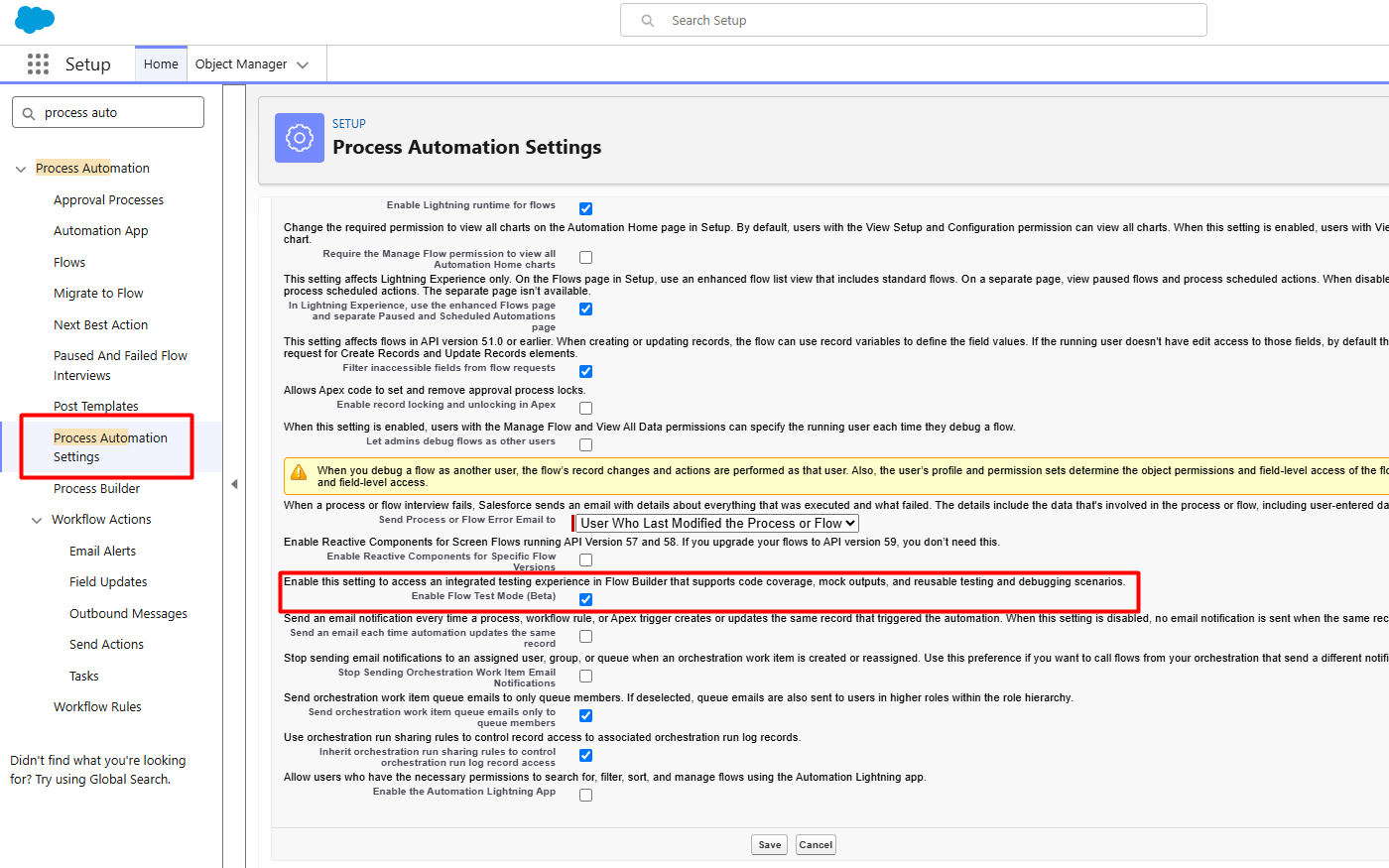Check Let admins debug flows as other users
The image size is (1389, 868).
point(585,444)
